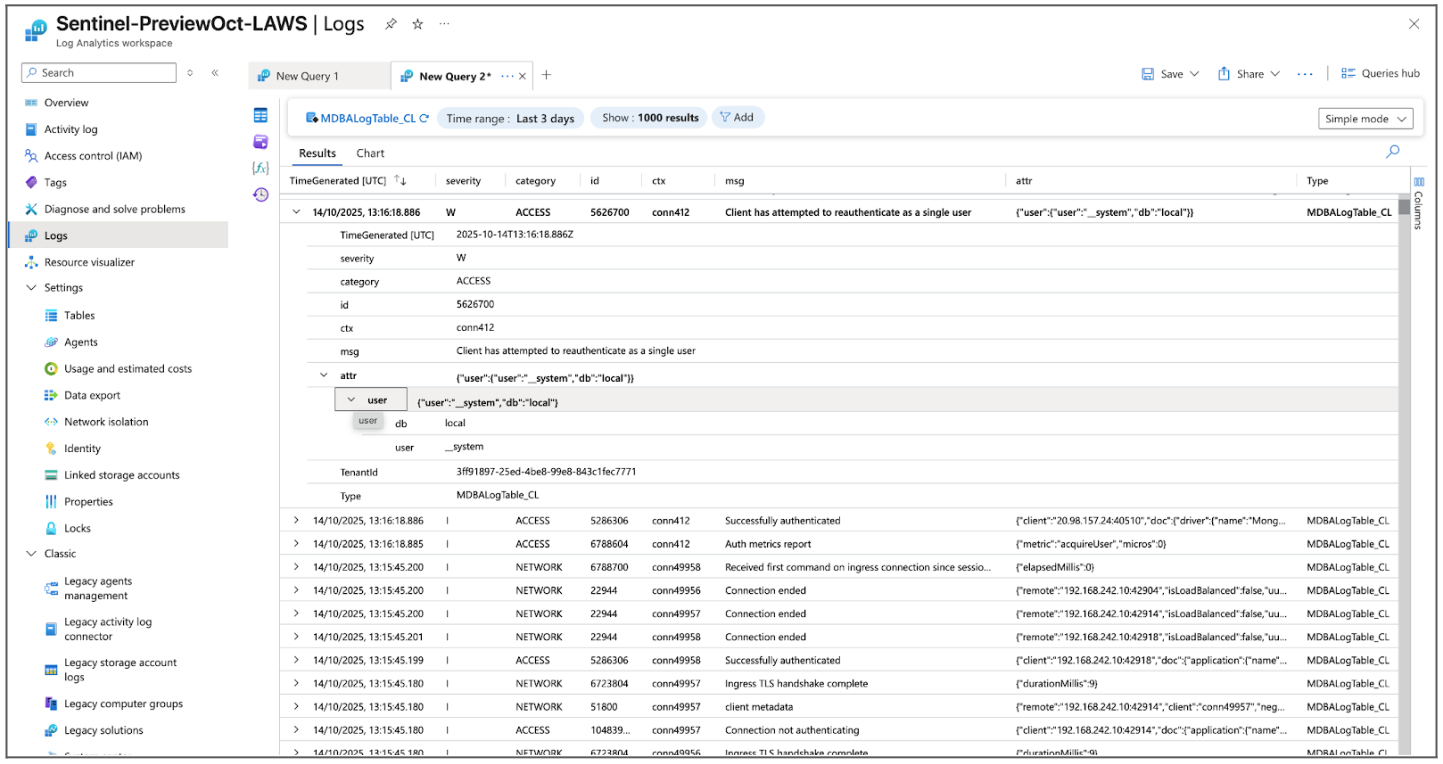Open the Functions pane with the {fx} icon
Screen dimensions: 1443x764
click(260, 168)
